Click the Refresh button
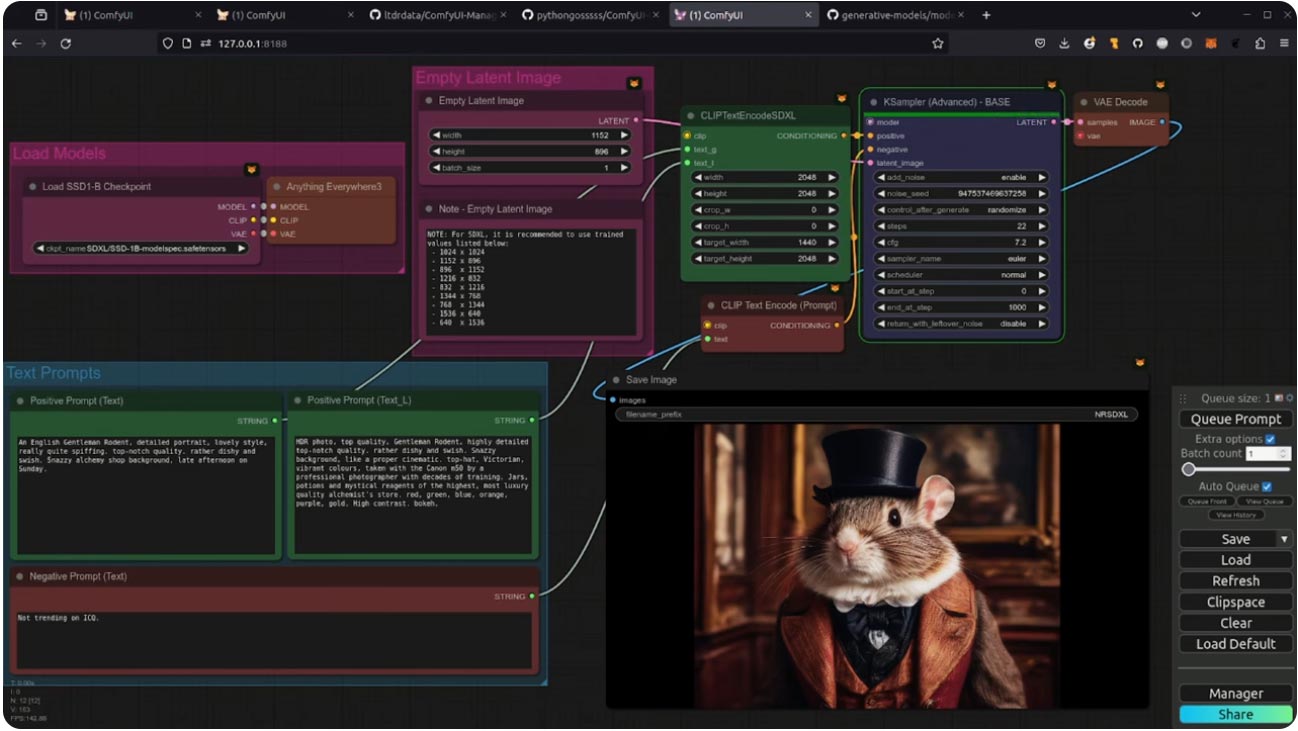Screen dimensions: 1298x731 pyautogui.click(x=1235, y=581)
